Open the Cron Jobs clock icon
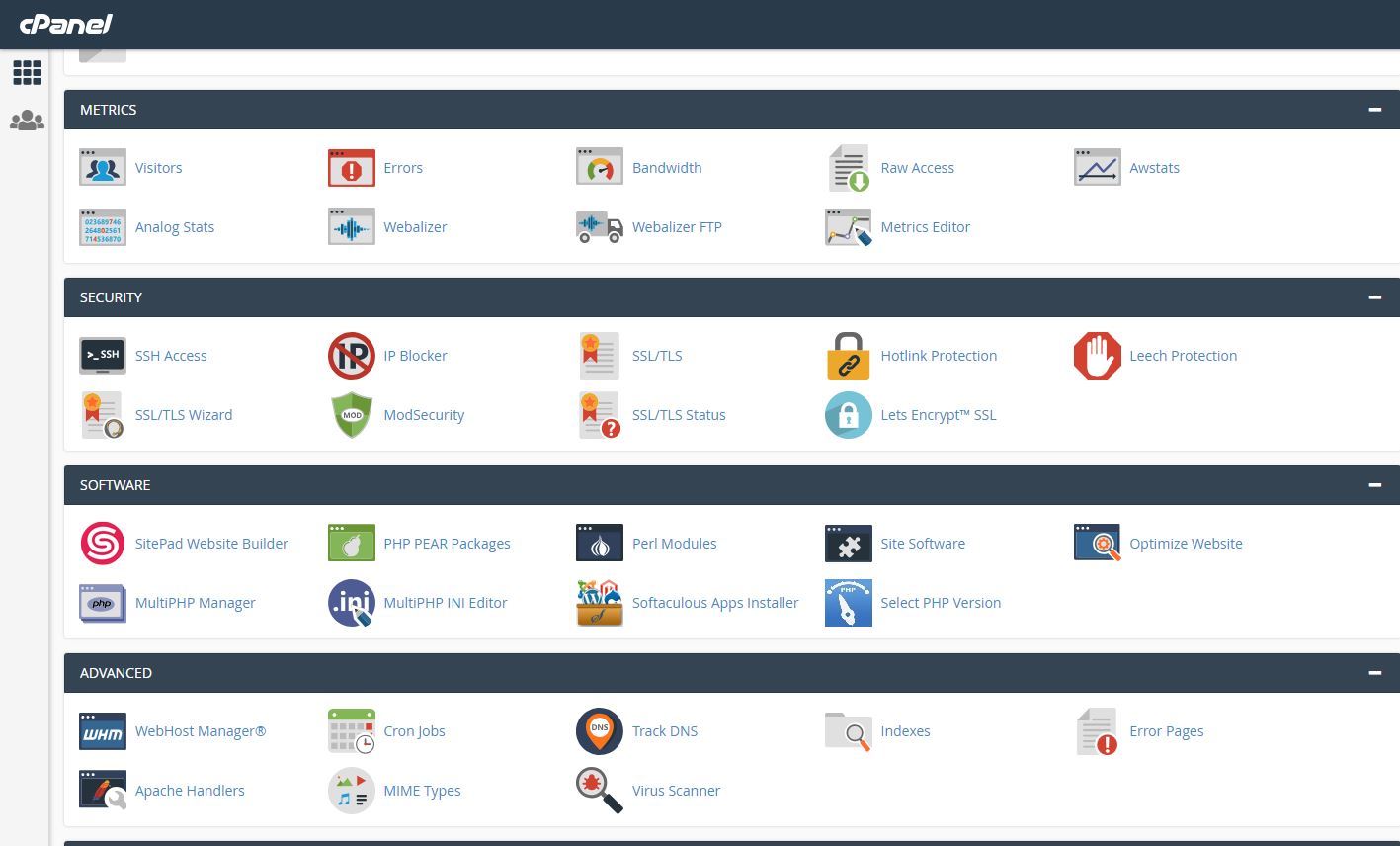 coord(351,730)
